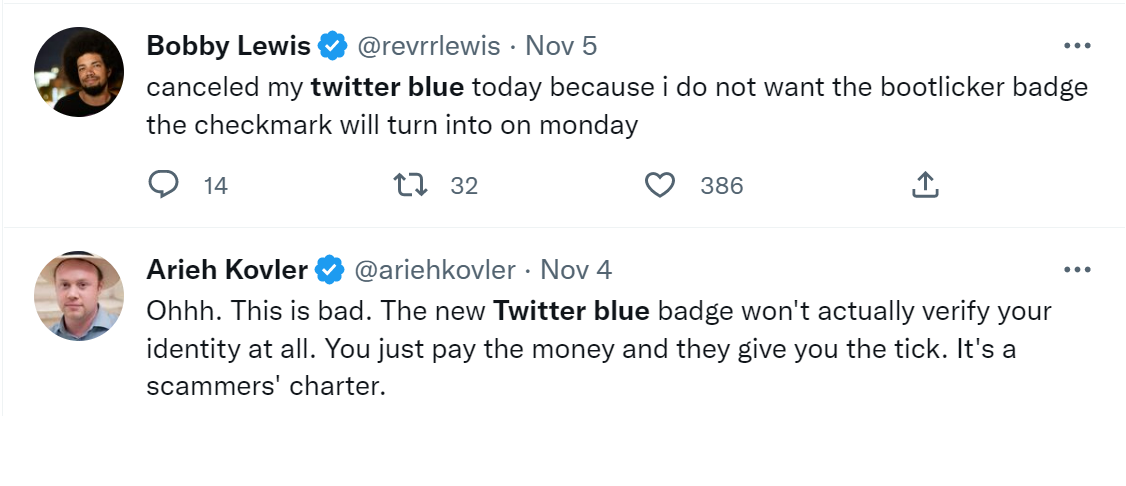
Task: Like Bobby Lewis's tweet
Action: 659,185
